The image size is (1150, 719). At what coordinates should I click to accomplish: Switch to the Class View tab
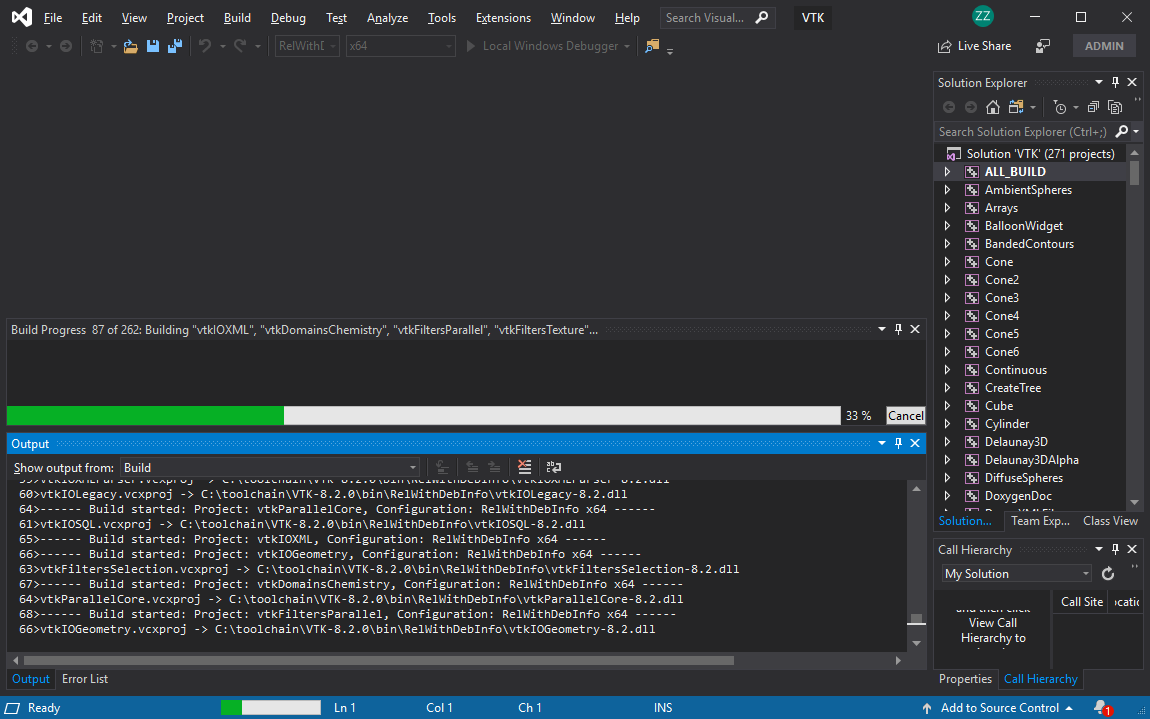tap(1110, 521)
